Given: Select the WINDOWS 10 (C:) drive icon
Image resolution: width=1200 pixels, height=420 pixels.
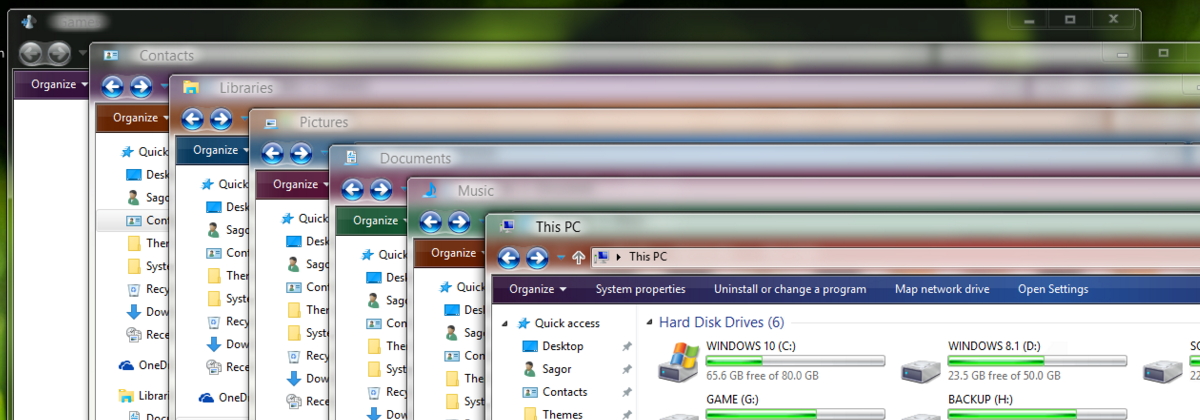Looking at the screenshot, I should pos(678,361).
